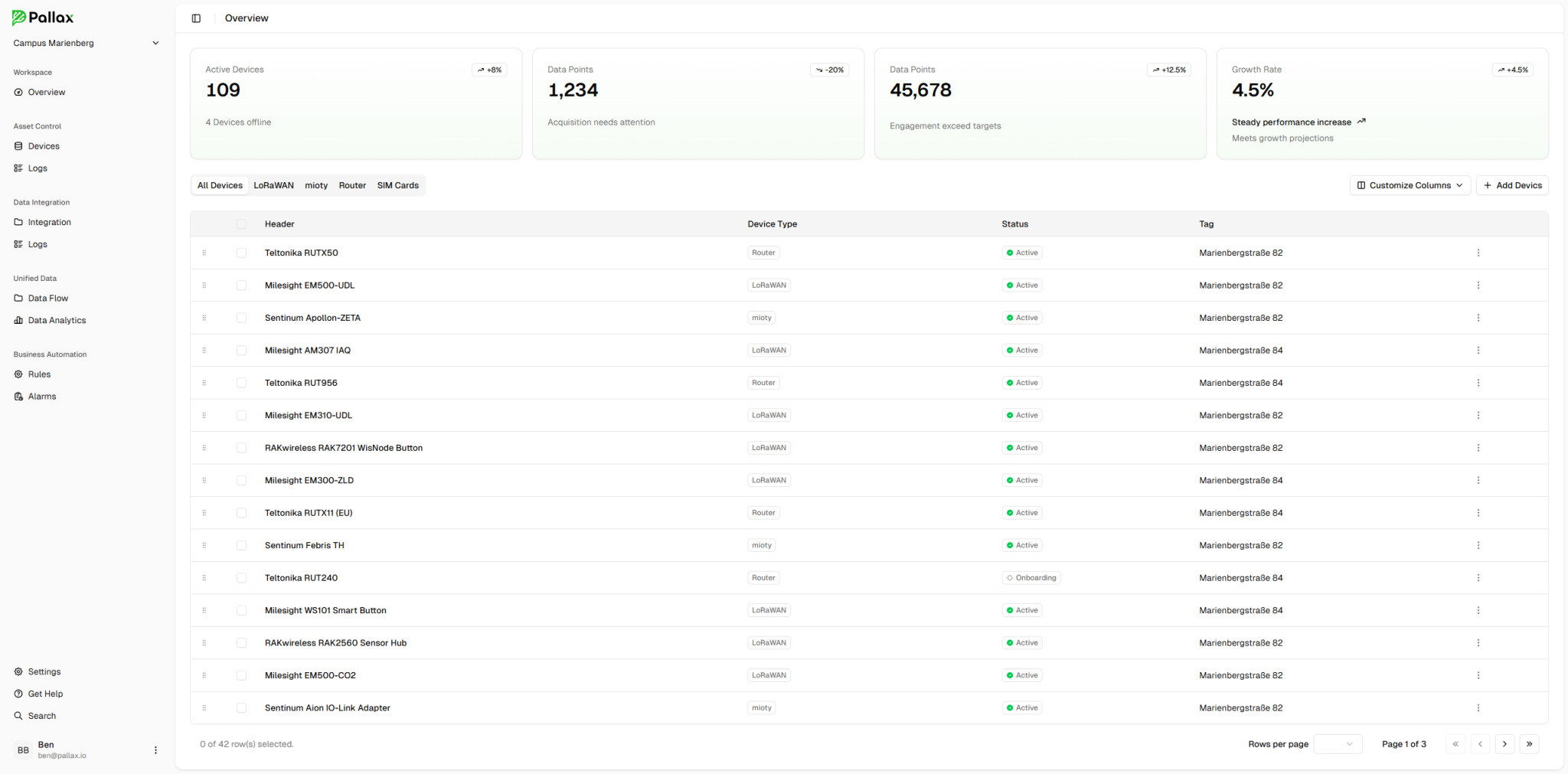Open the Rows per page selector
The width and height of the screenshot is (1568, 774).
(x=1337, y=743)
